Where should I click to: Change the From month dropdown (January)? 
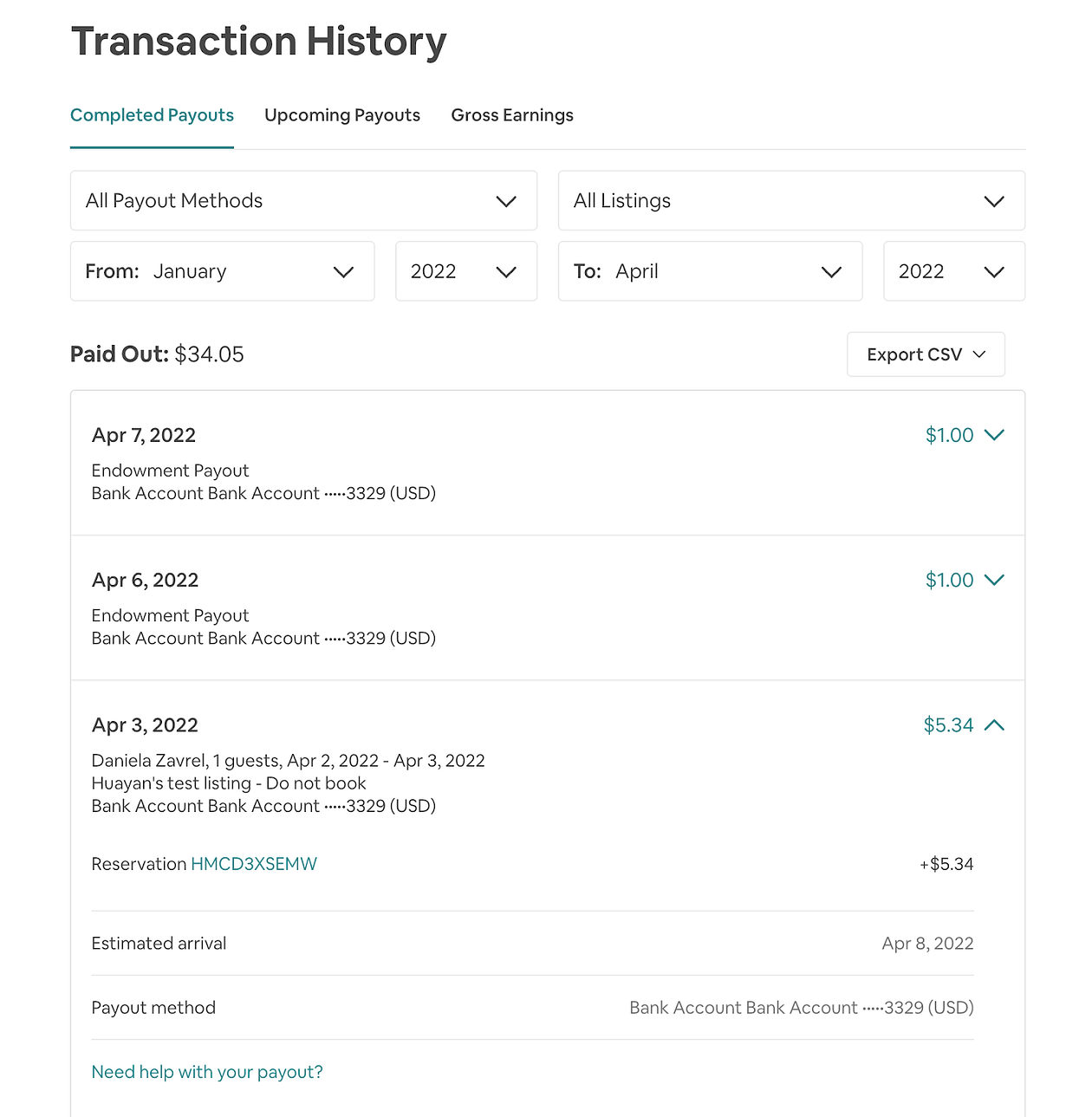click(222, 272)
